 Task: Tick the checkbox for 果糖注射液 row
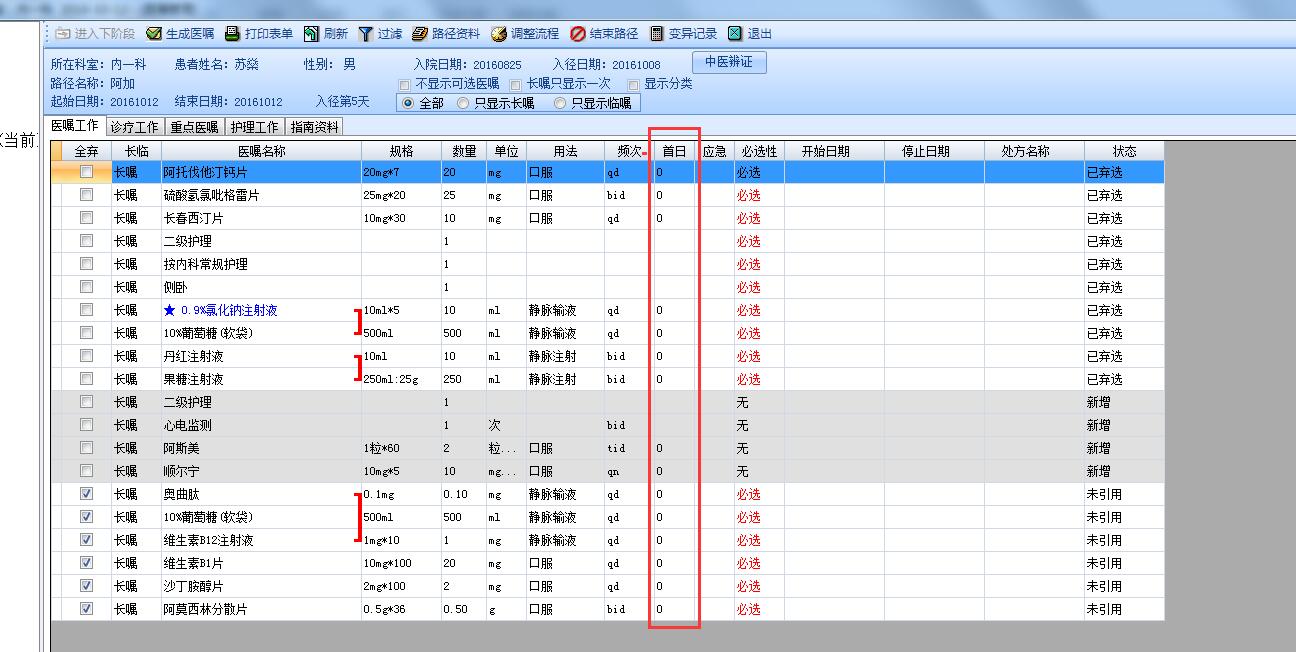[x=86, y=379]
